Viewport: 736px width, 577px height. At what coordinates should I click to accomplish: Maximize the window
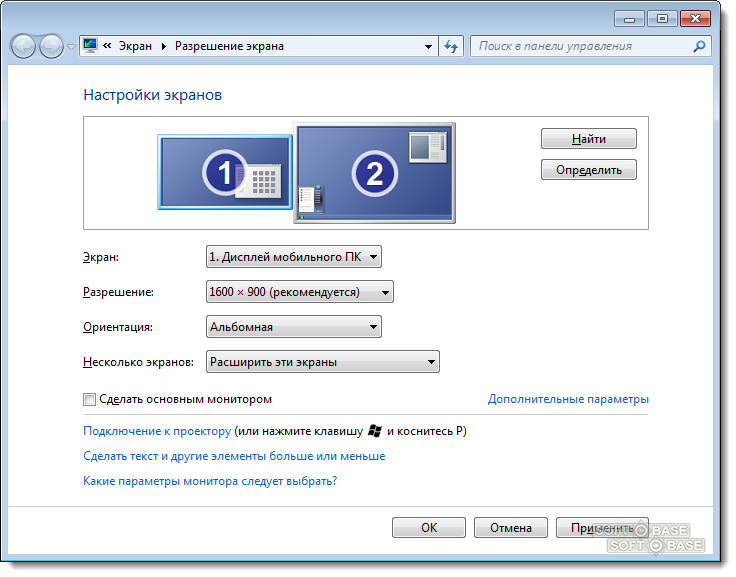click(662, 19)
